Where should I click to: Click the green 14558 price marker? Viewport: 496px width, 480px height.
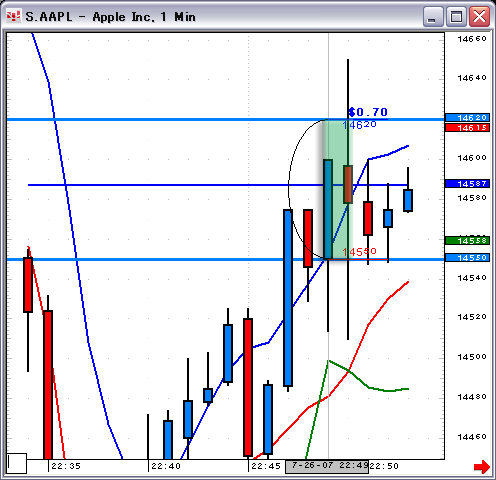pyautogui.click(x=467, y=241)
